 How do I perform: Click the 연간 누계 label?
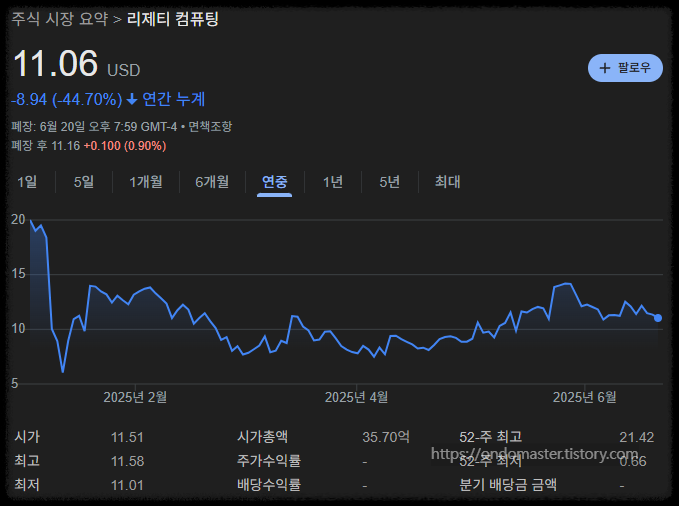pos(174,100)
